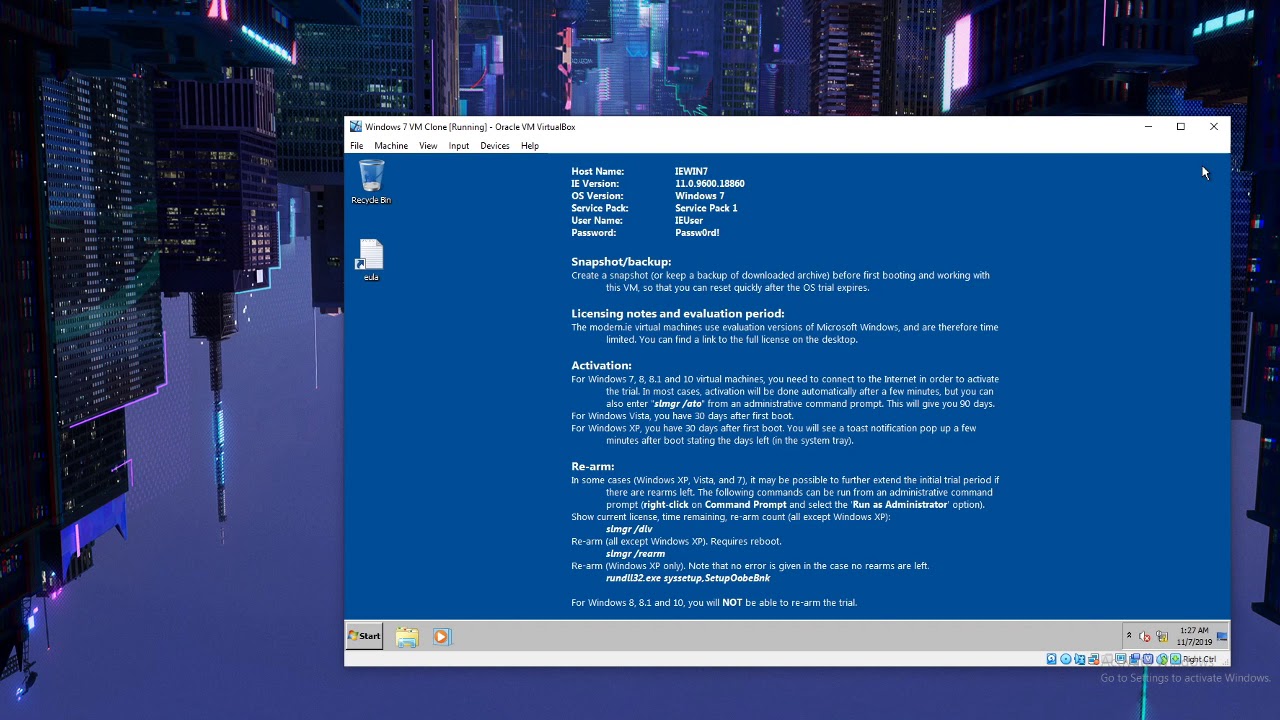Click the greyed USB devices status icon
The height and width of the screenshot is (720, 1280).
(1107, 659)
